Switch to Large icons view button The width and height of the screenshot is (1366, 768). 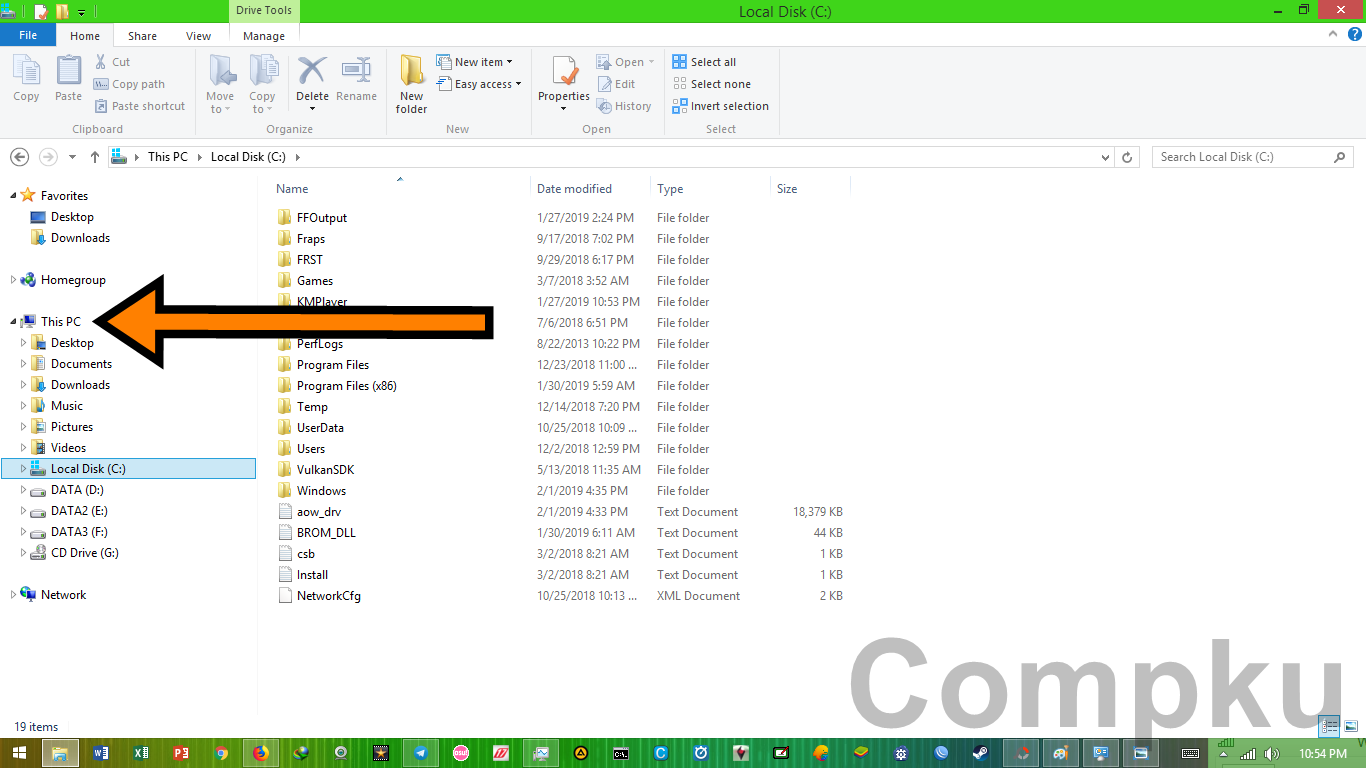coord(1350,727)
